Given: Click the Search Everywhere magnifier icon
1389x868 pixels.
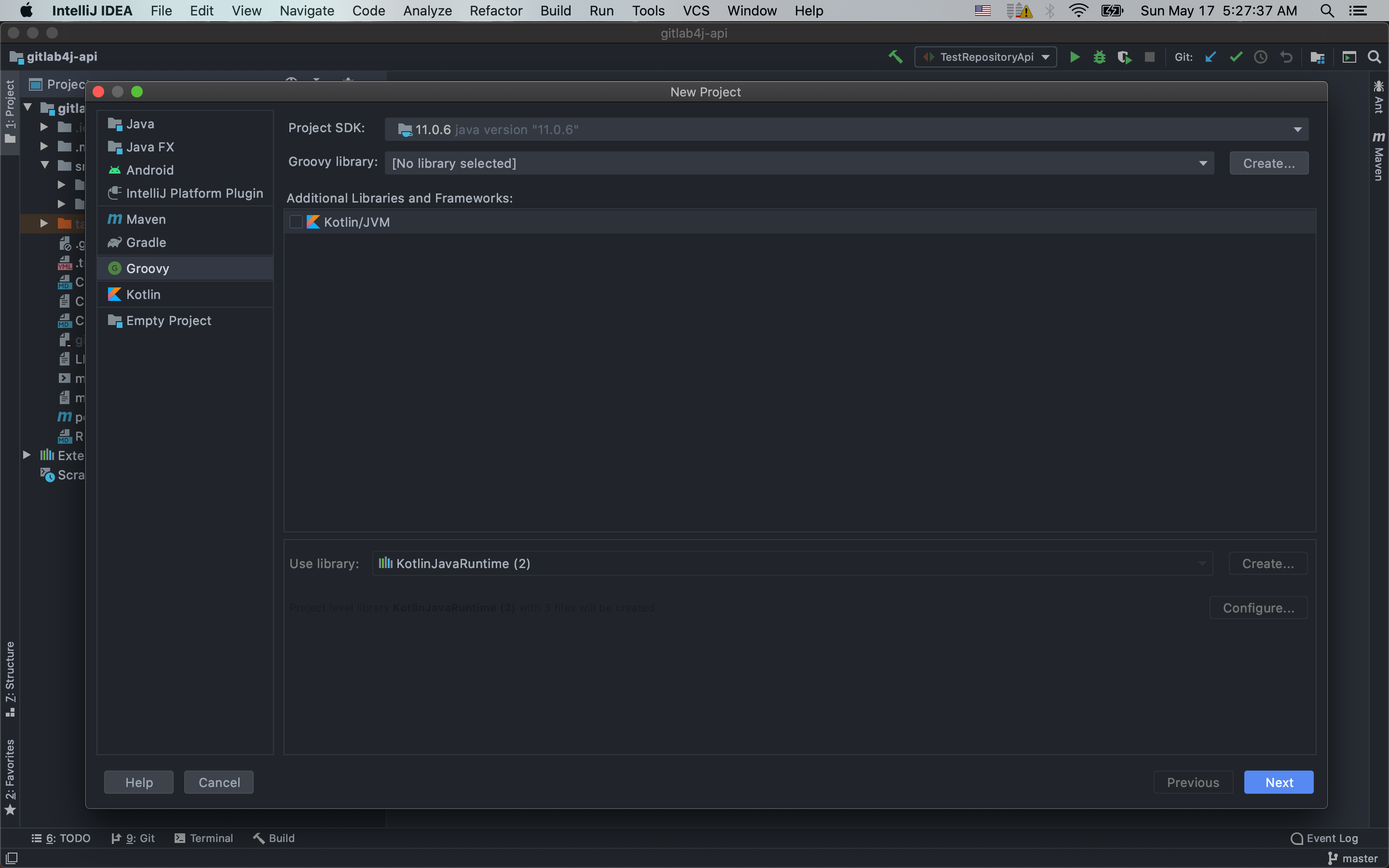Looking at the screenshot, I should 1374,57.
